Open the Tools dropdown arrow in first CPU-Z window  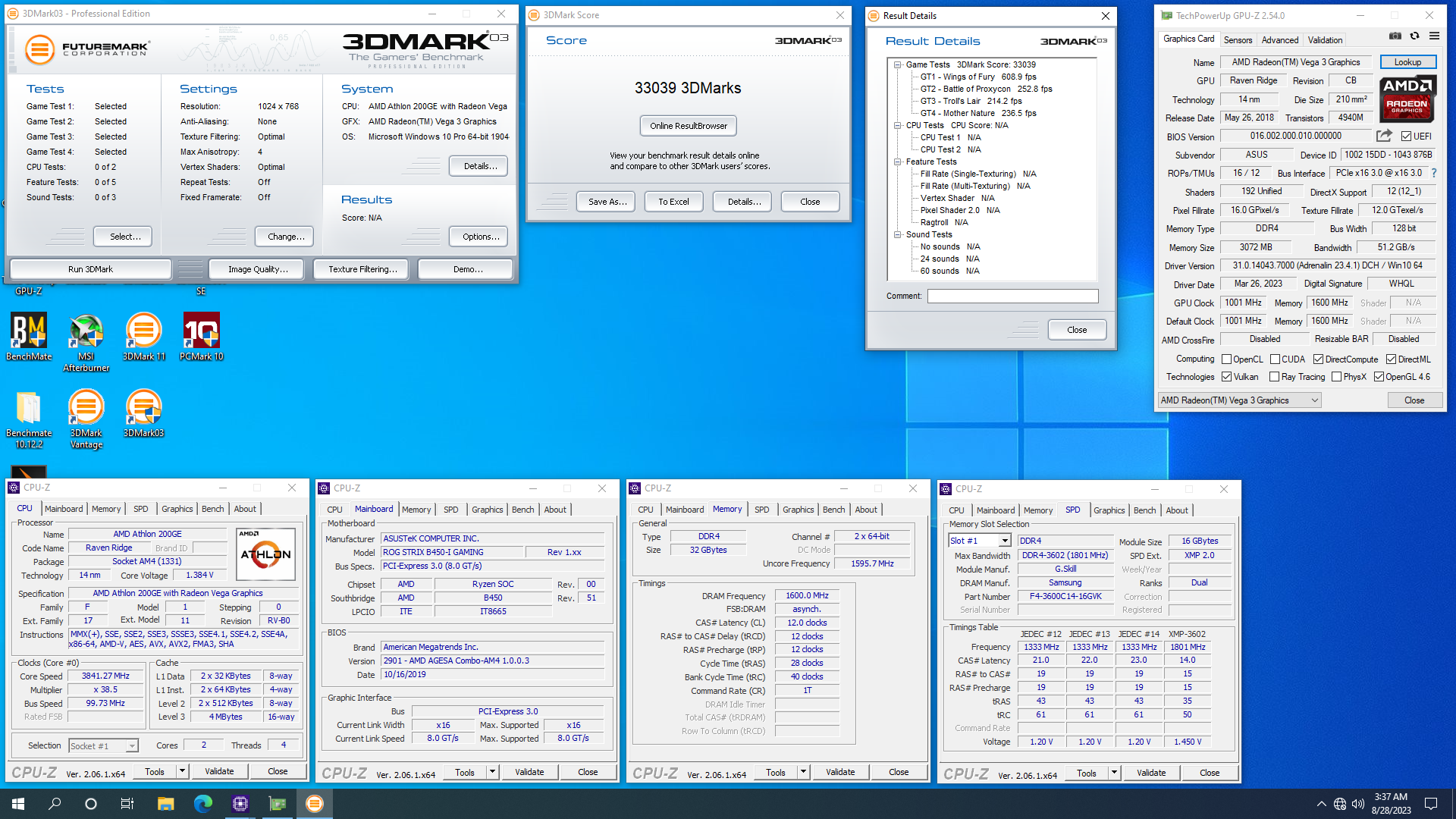(182, 771)
